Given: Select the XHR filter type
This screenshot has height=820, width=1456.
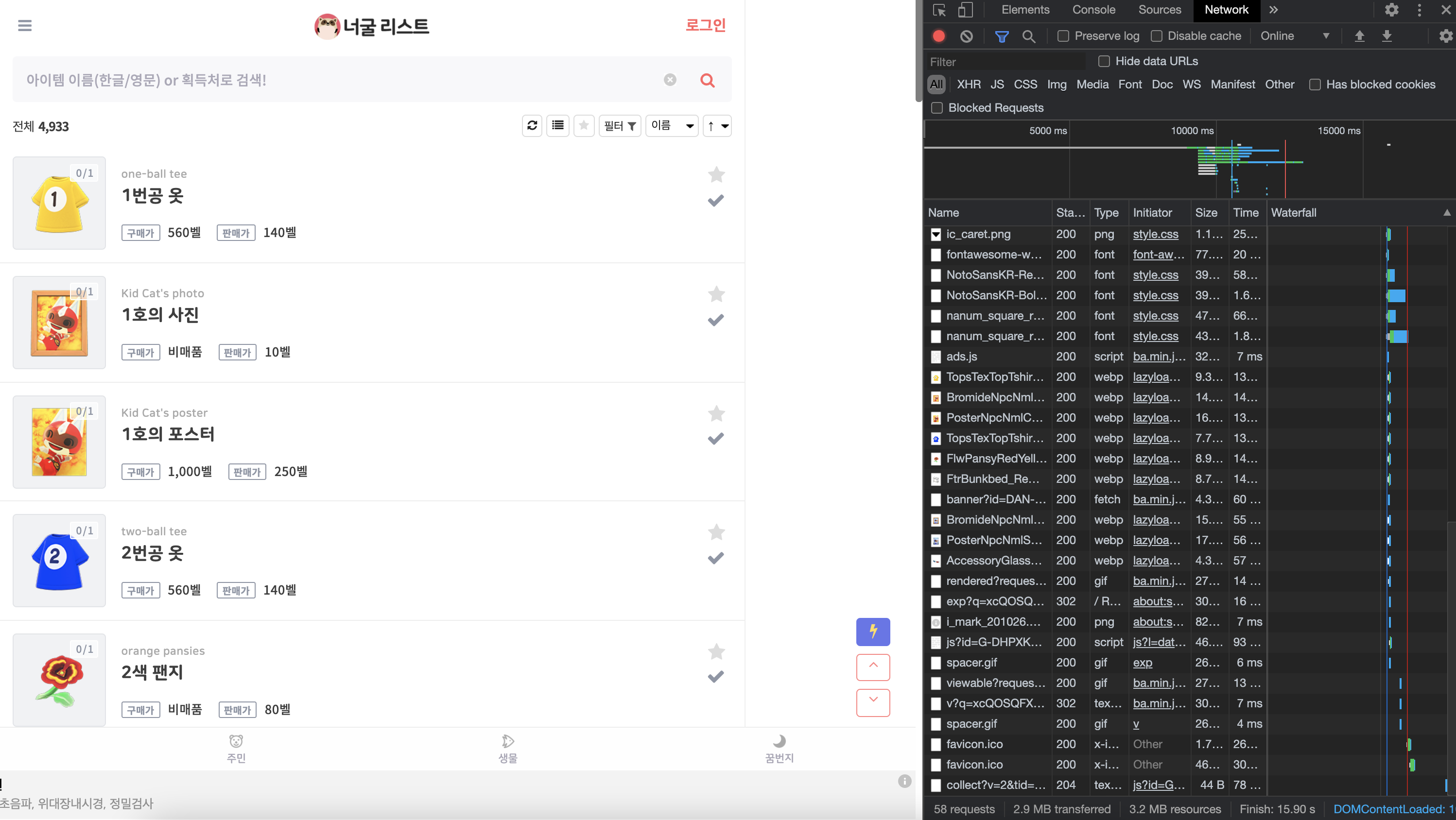Looking at the screenshot, I should [x=968, y=84].
